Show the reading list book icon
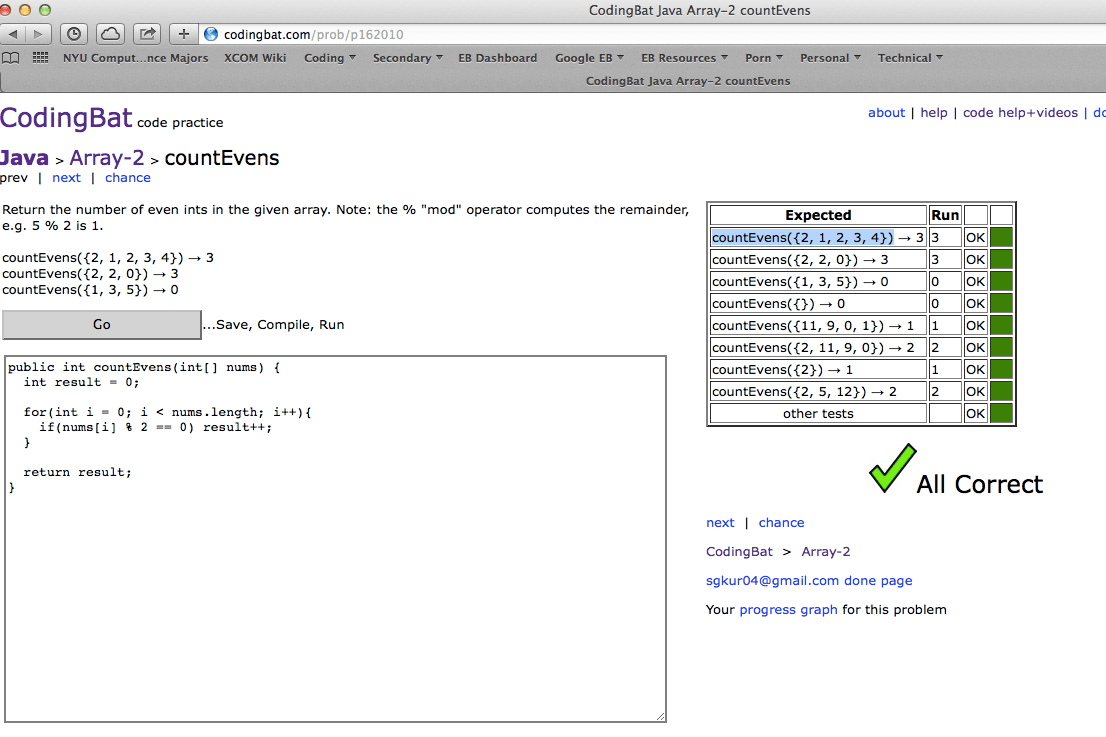The image size is (1106, 737). (x=11, y=58)
